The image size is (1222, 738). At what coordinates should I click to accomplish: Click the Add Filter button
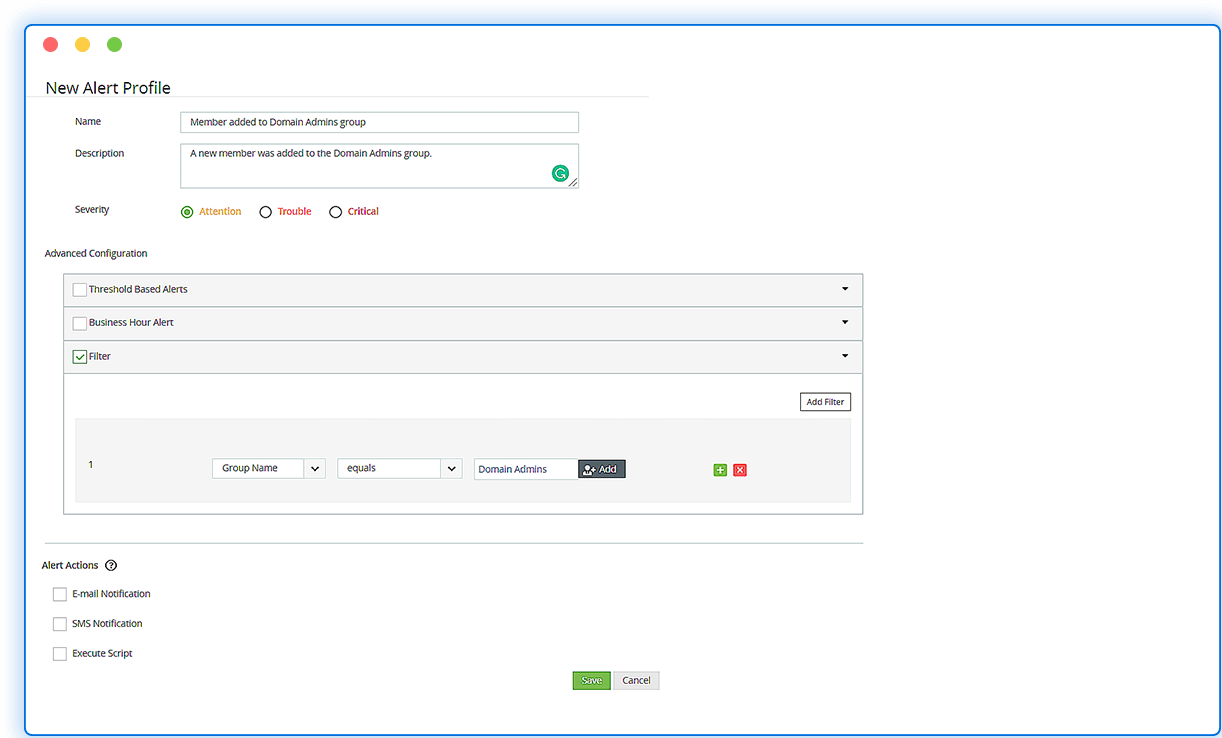tap(824, 401)
